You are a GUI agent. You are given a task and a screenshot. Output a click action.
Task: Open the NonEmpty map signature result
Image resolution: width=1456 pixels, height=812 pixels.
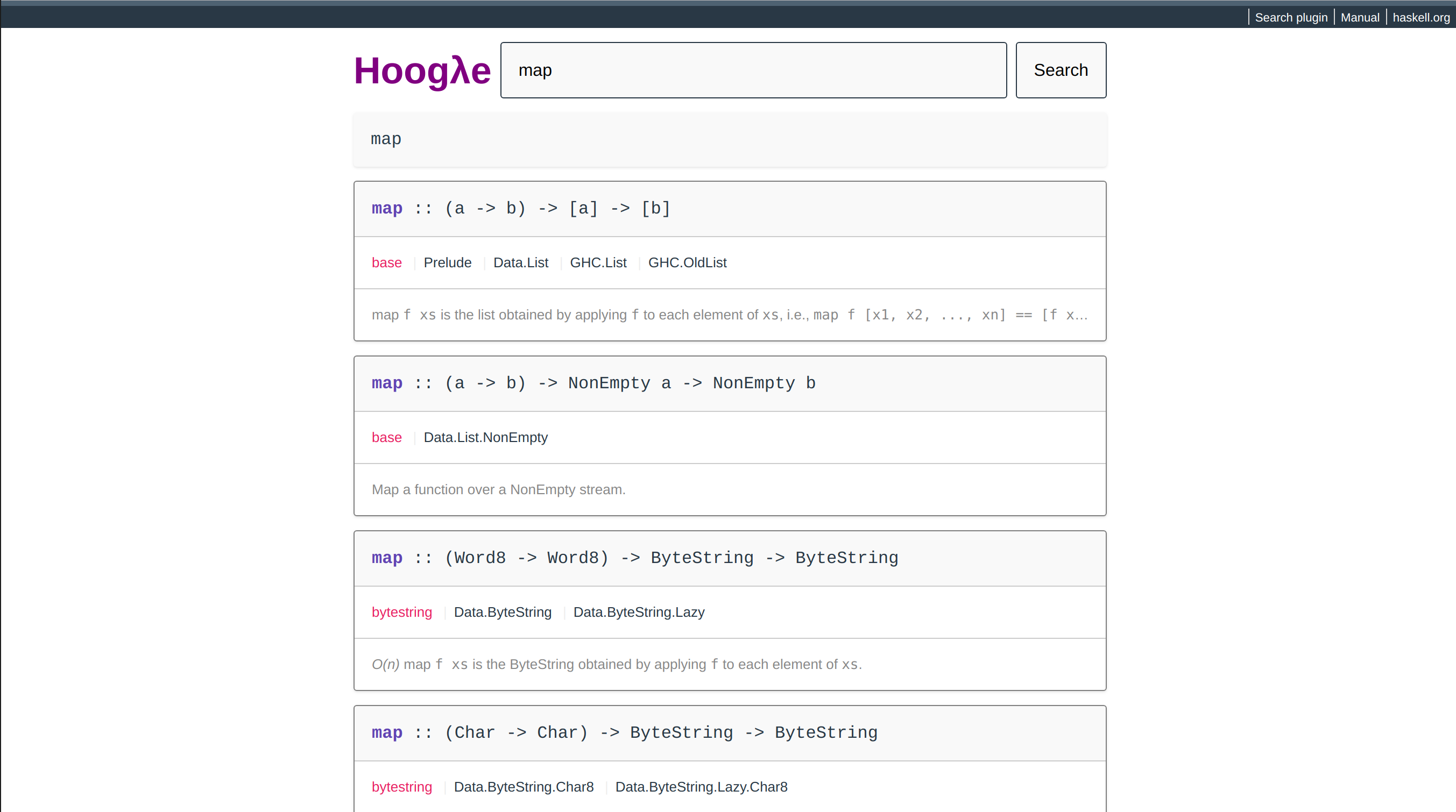(593, 383)
